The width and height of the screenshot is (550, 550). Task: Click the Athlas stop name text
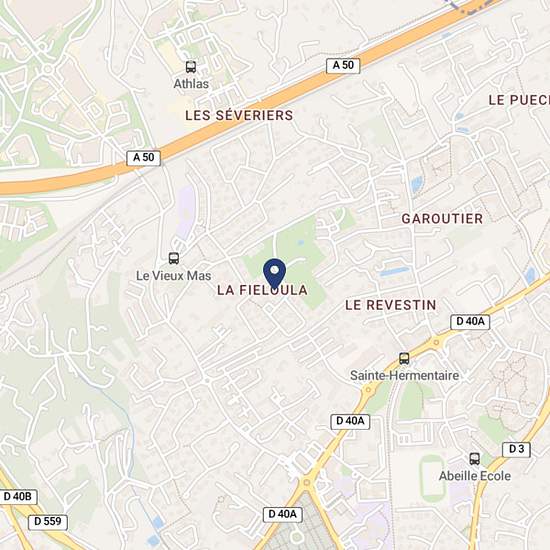pos(191,84)
